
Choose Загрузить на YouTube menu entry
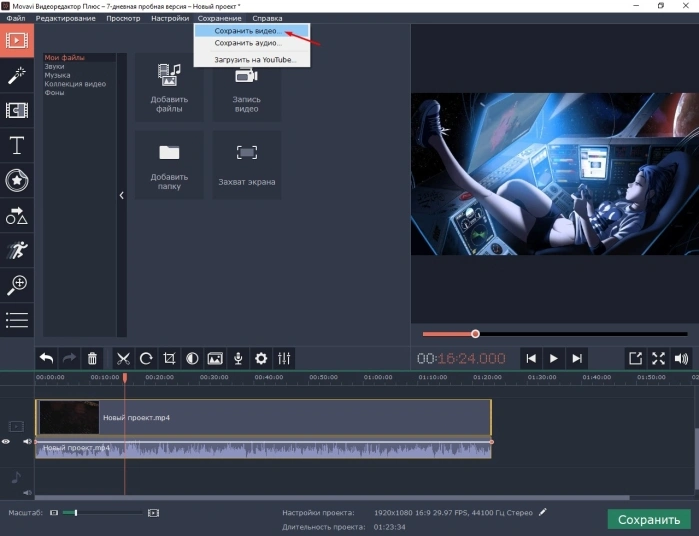pos(252,60)
